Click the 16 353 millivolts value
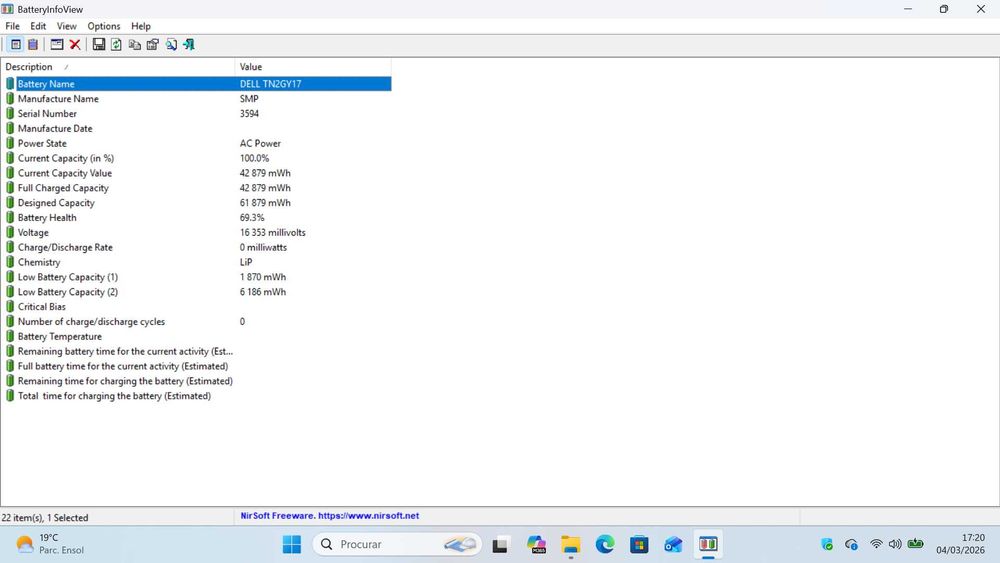Screen dimensions: 1000x563 (x=273, y=233)
